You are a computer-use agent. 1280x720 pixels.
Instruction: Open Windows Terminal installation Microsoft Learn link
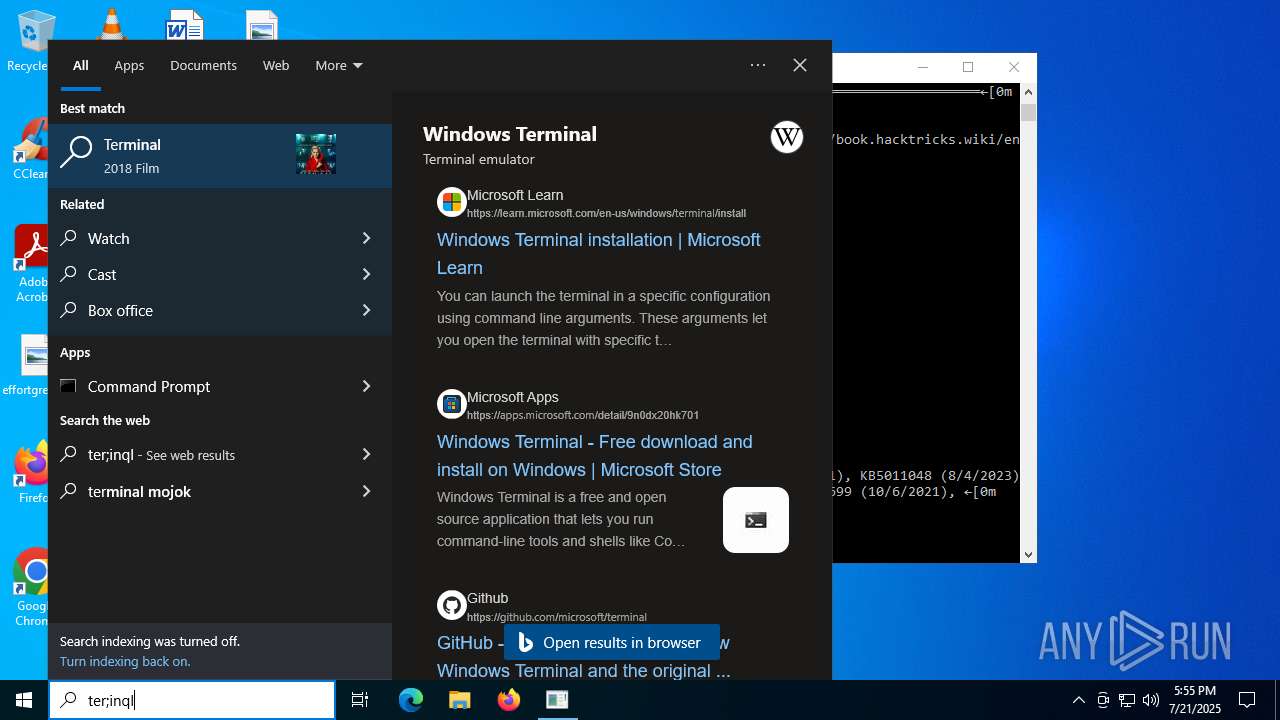pyautogui.click(x=599, y=254)
